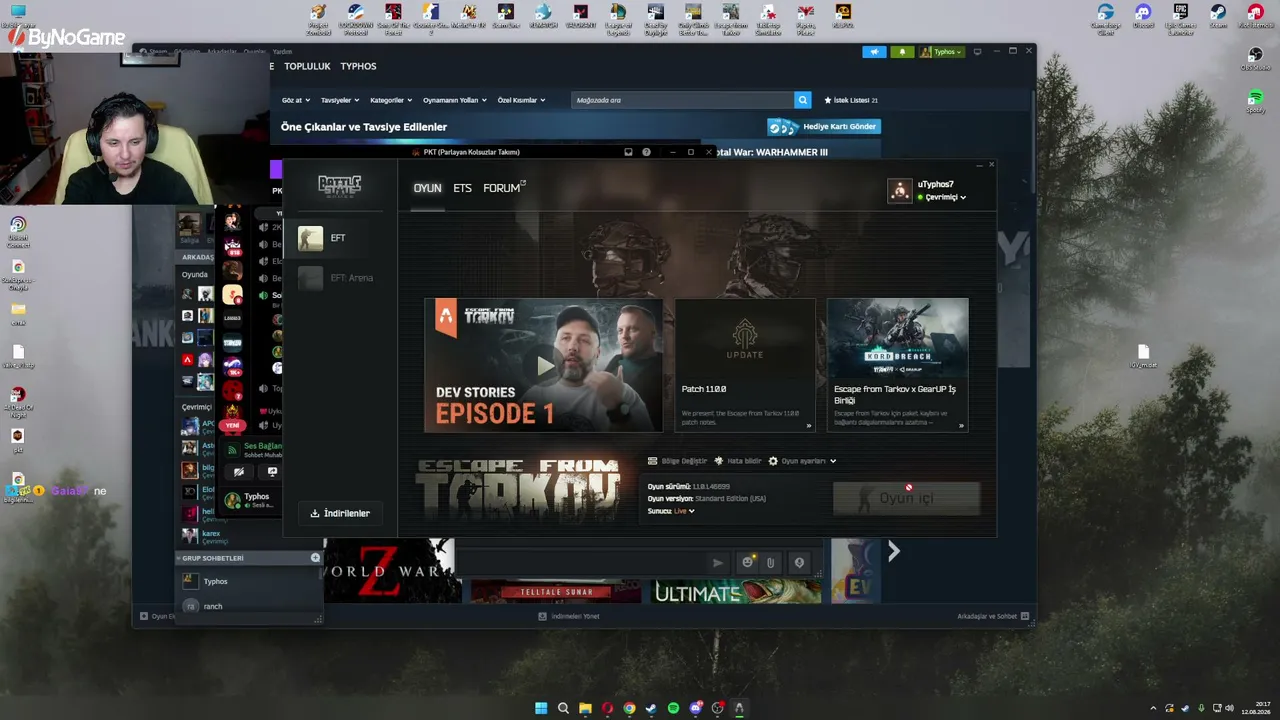Image resolution: width=1280 pixels, height=720 pixels.
Task: Expand Oyun ayarları game settings dropdown
Action: coord(802,461)
